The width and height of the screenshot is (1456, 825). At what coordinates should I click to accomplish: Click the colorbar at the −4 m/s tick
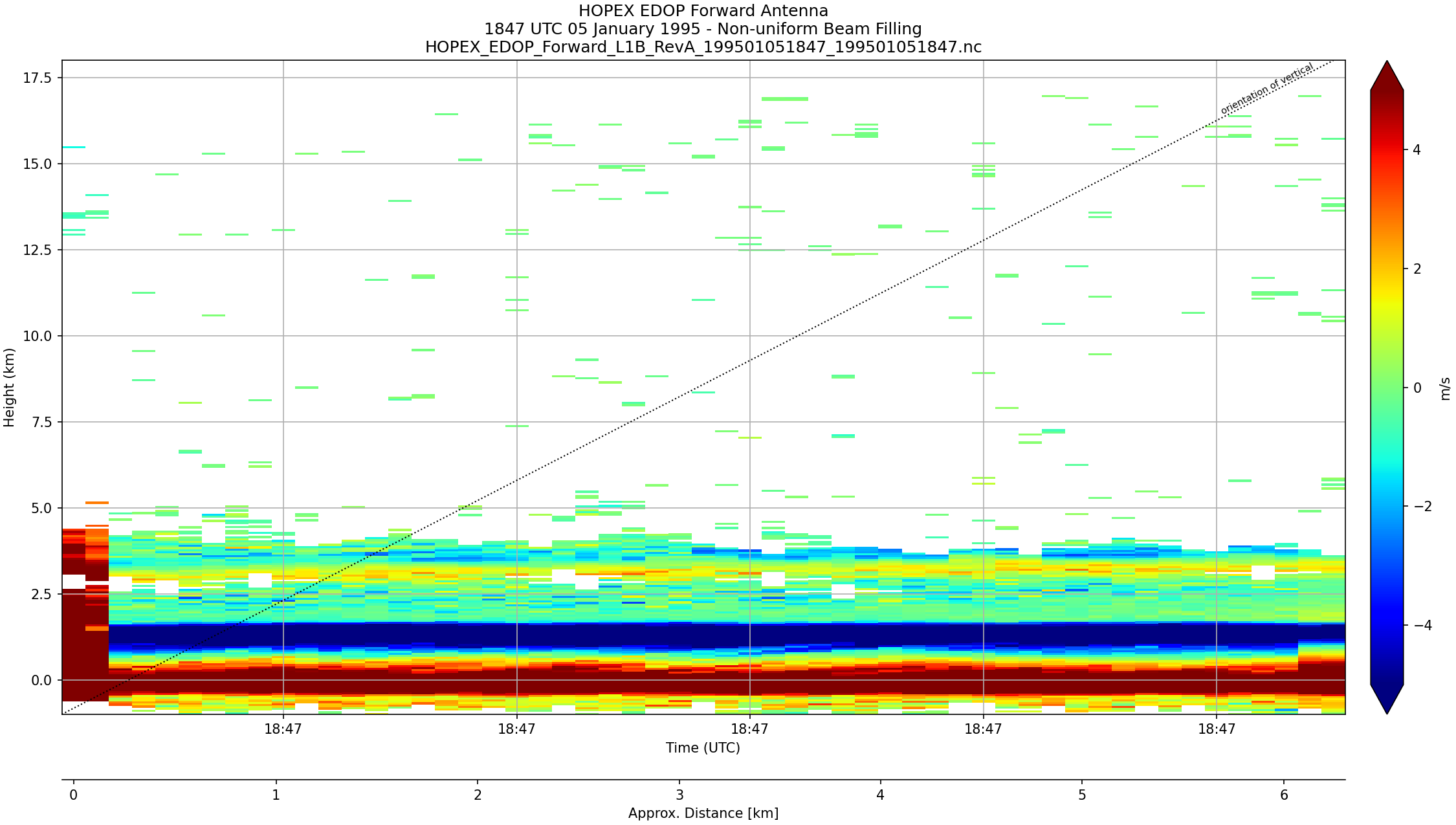1387,625
